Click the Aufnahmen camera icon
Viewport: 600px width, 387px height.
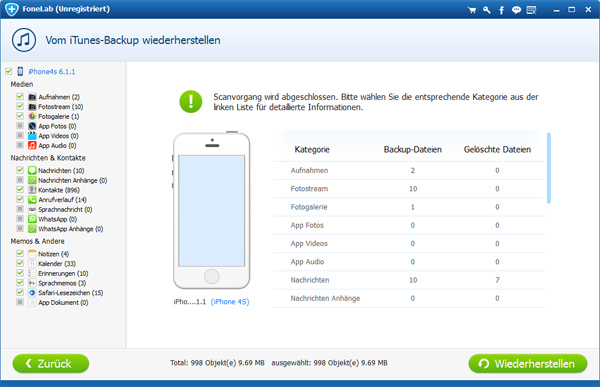click(32, 97)
